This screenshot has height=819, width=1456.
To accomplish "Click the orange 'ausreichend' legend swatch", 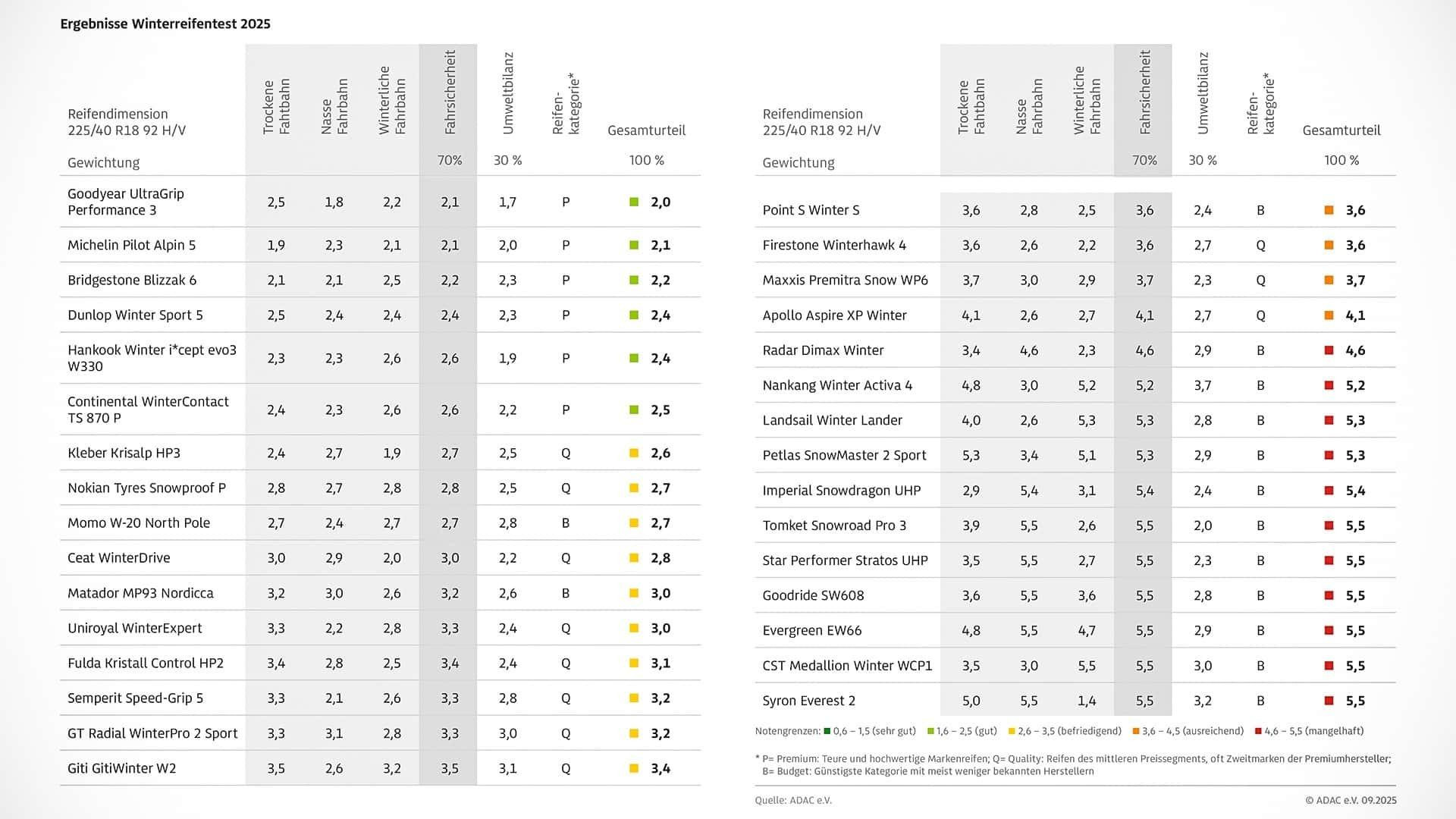I will tap(1136, 731).
